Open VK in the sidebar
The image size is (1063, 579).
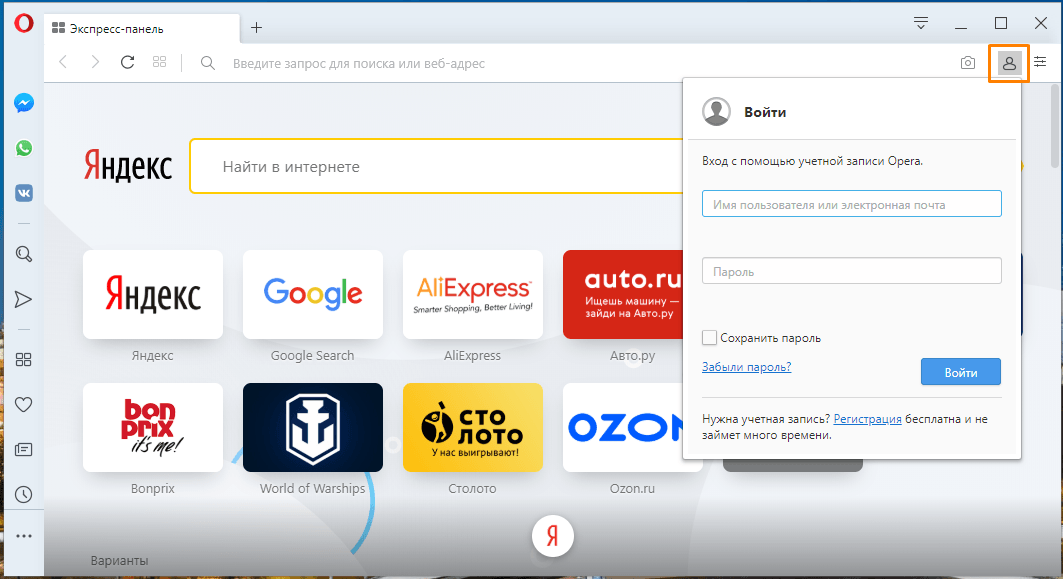coord(24,193)
